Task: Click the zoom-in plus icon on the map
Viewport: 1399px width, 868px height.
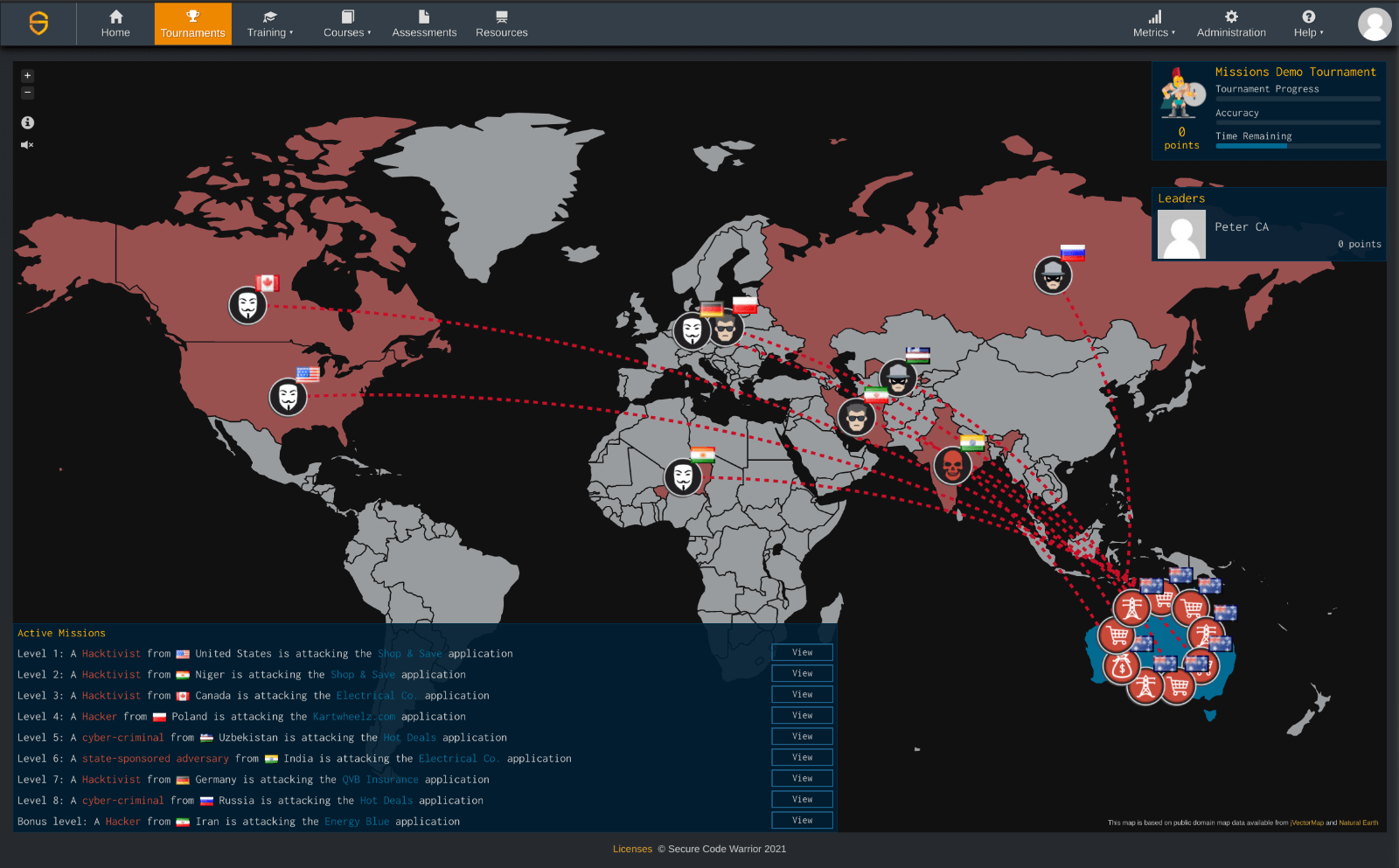Action: pyautogui.click(x=27, y=75)
